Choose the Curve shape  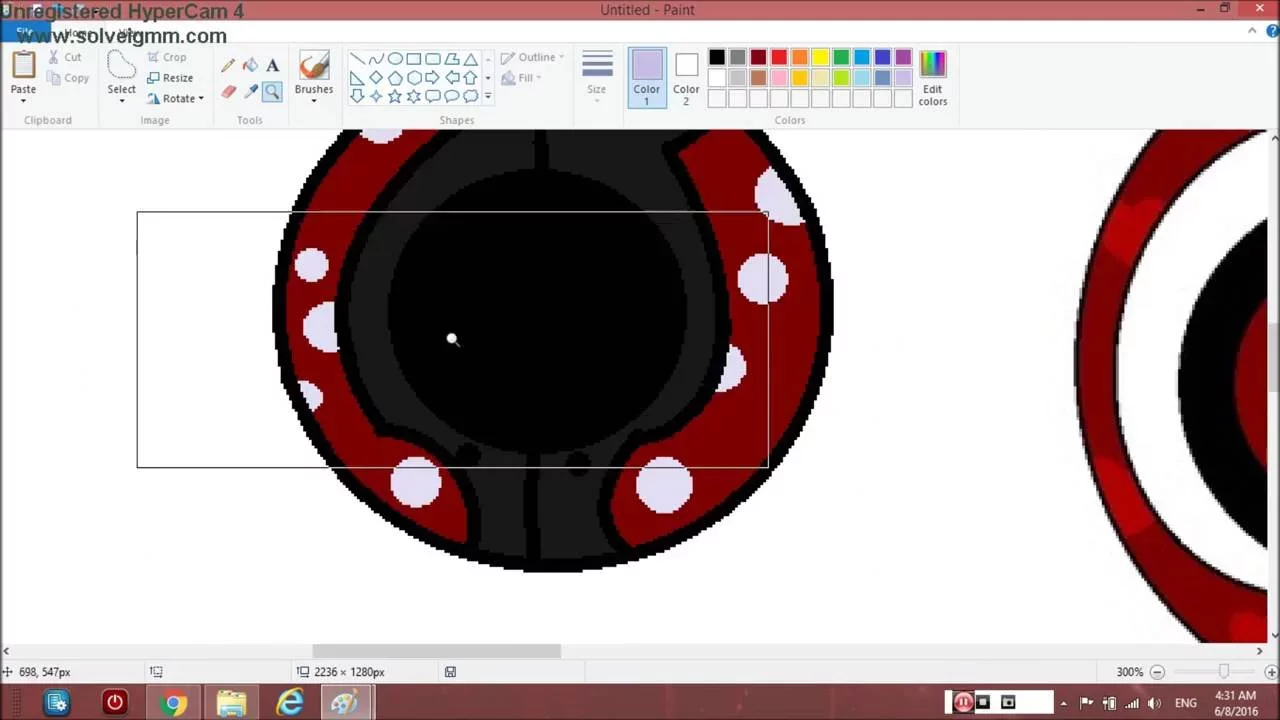point(377,59)
